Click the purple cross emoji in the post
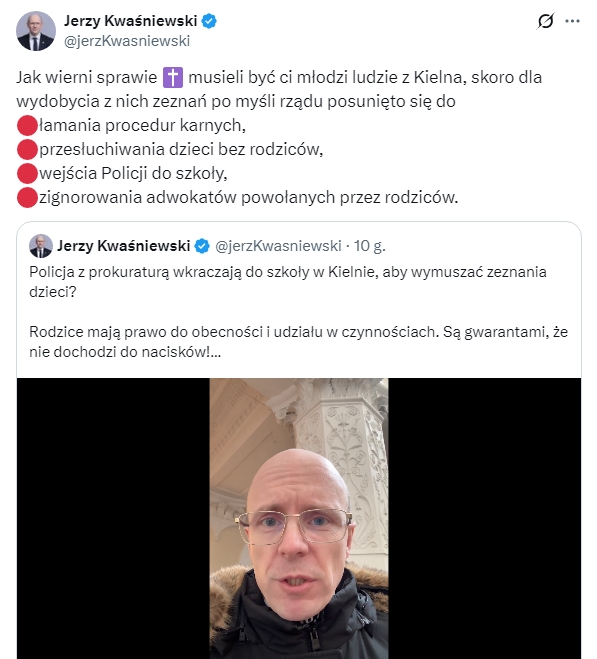This screenshot has height=659, width=597. tap(173, 78)
